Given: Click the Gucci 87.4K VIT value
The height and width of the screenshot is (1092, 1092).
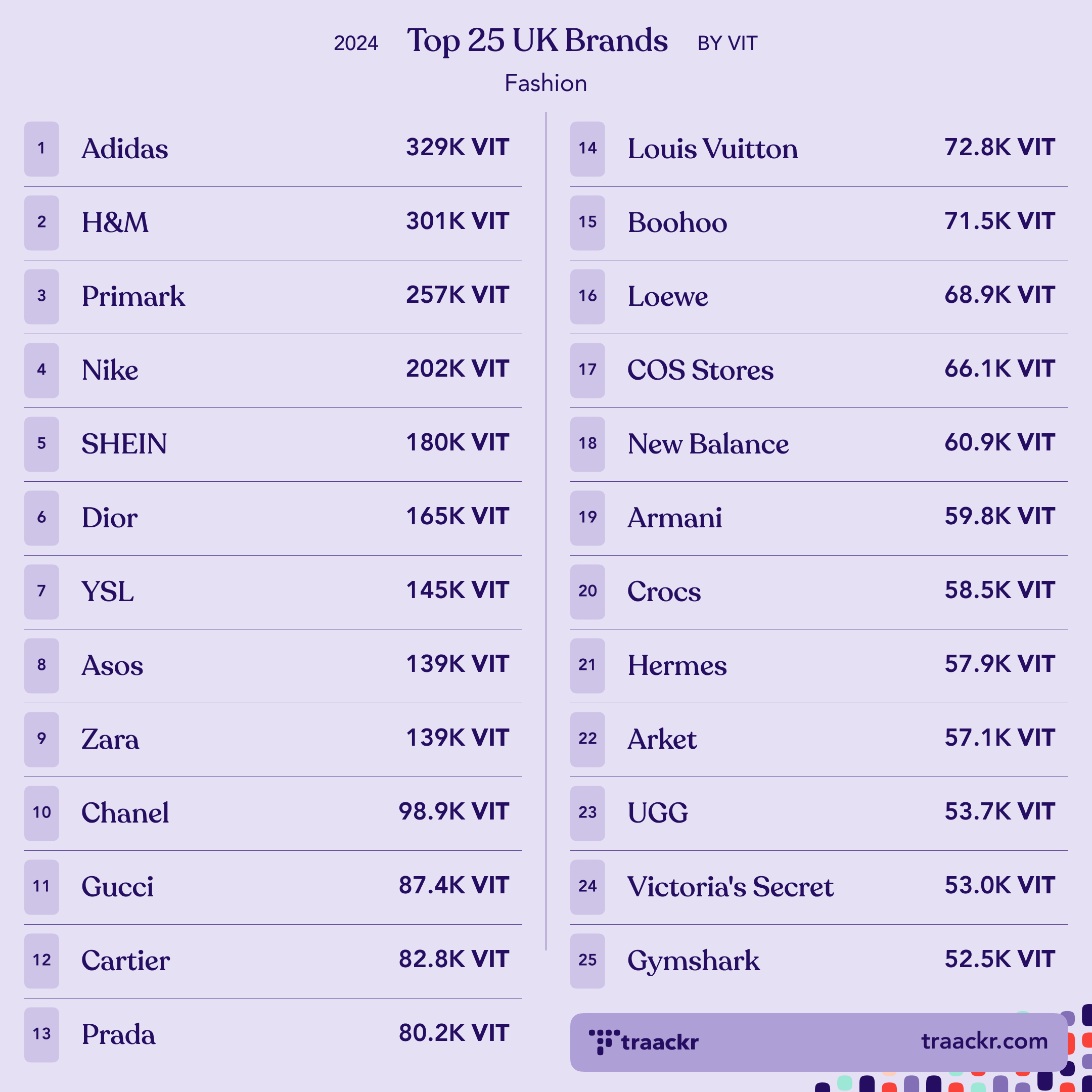Looking at the screenshot, I should coord(454,886).
